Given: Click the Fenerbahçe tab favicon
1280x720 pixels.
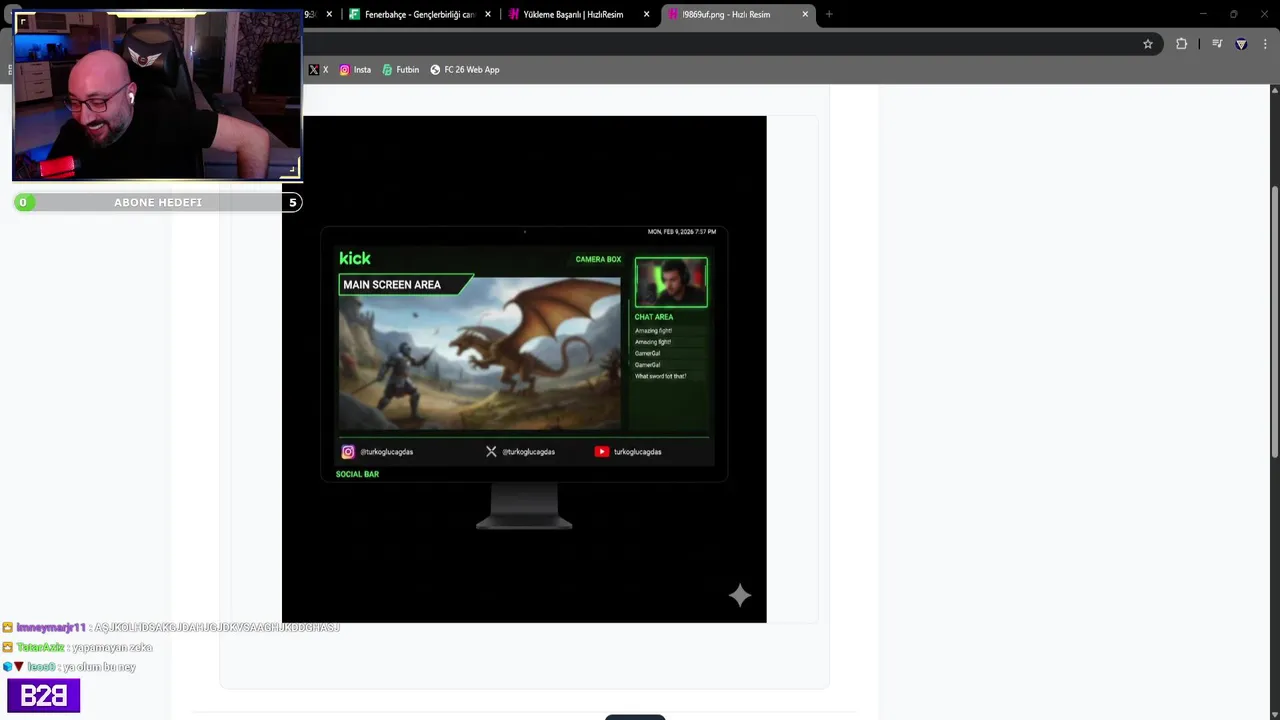Looking at the screenshot, I should [354, 14].
